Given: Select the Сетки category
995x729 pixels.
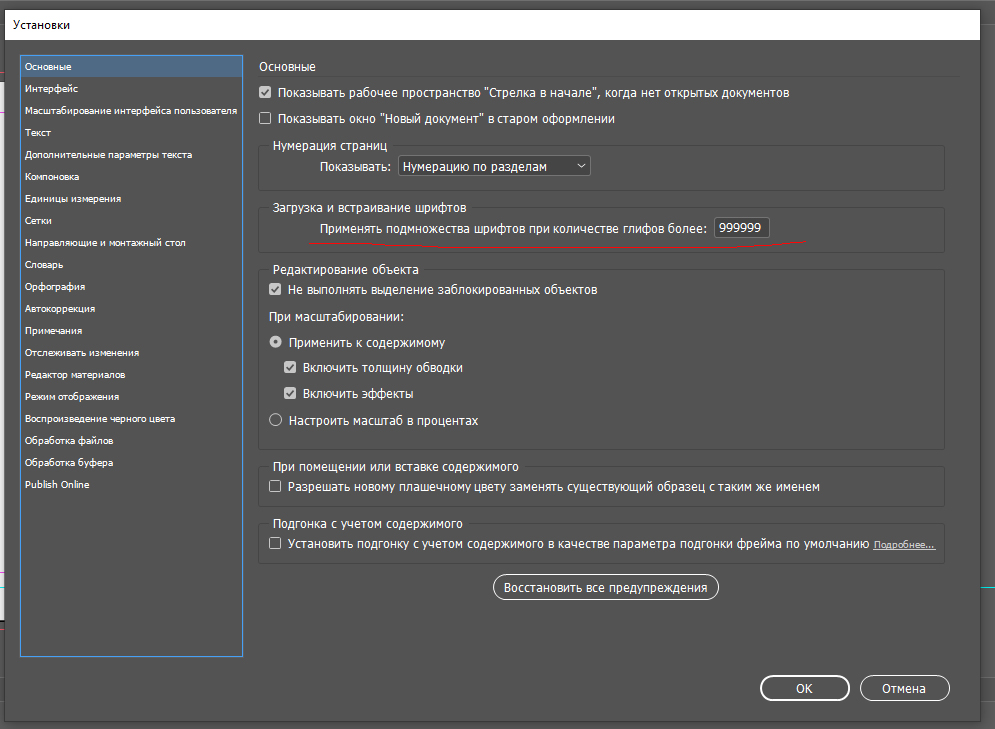Looking at the screenshot, I should click(131, 221).
